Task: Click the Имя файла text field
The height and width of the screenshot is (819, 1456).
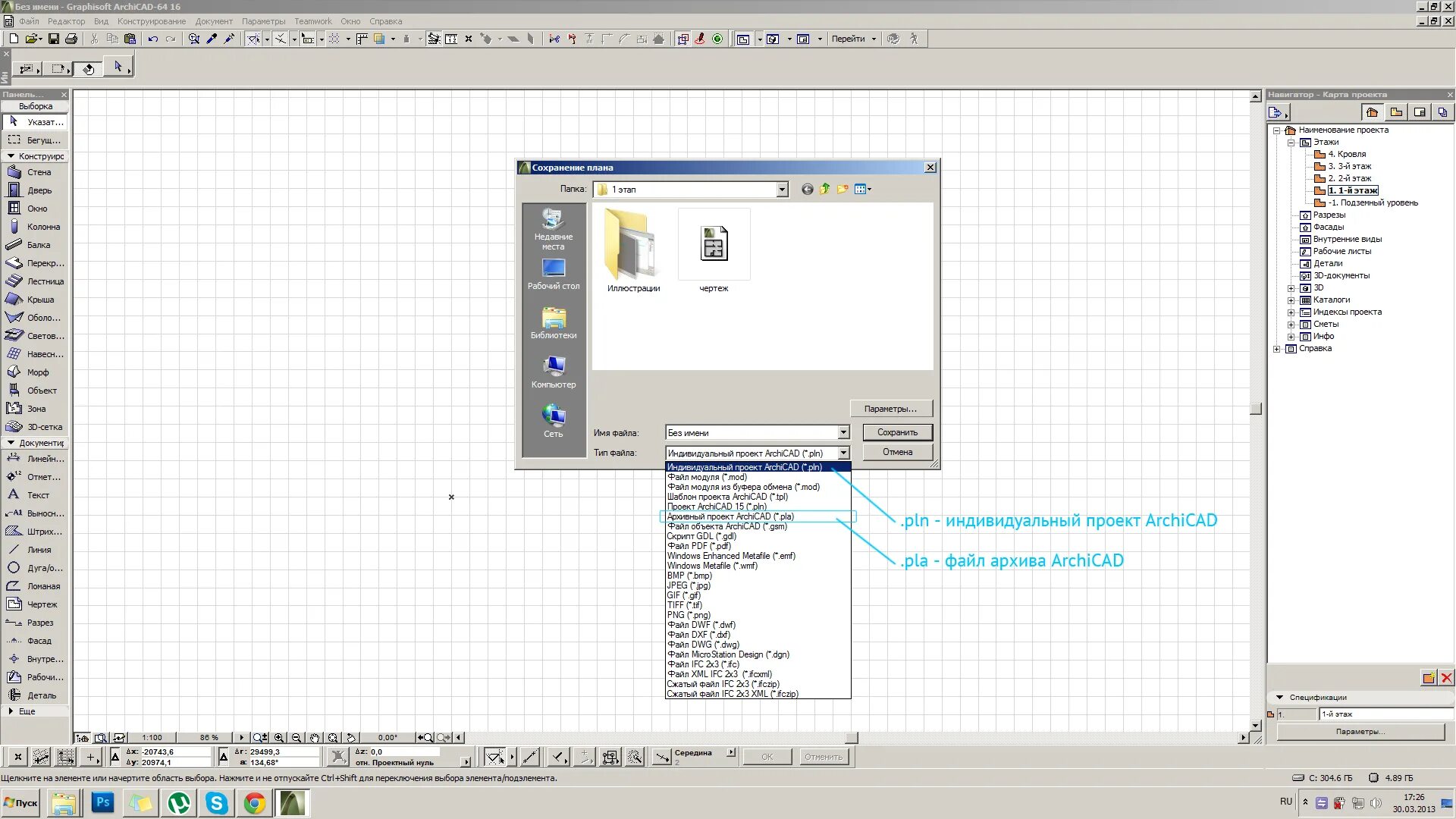Action: coord(752,432)
